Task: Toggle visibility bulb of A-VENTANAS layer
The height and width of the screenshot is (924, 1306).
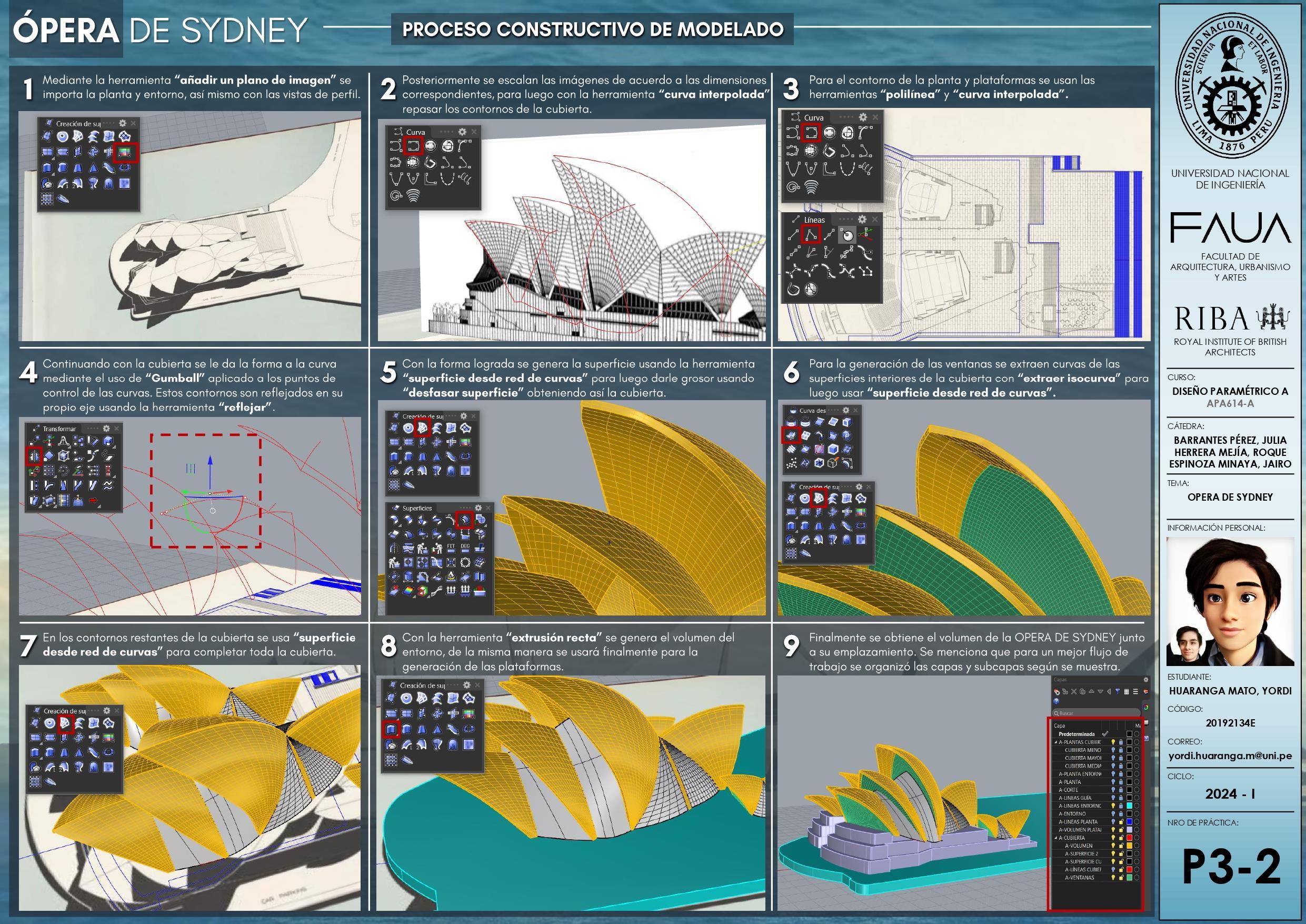Action: pos(1113,877)
